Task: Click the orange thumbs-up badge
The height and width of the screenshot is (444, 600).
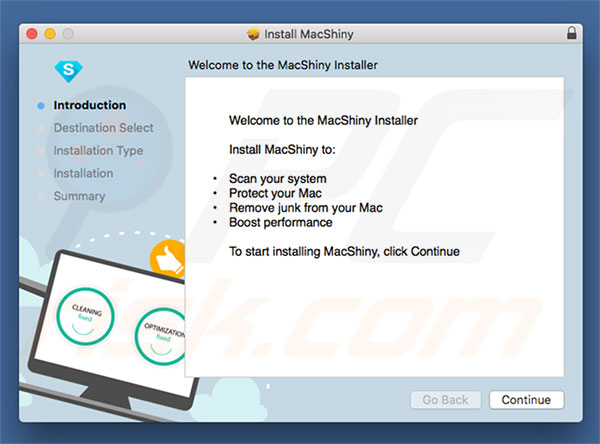Action: [168, 258]
